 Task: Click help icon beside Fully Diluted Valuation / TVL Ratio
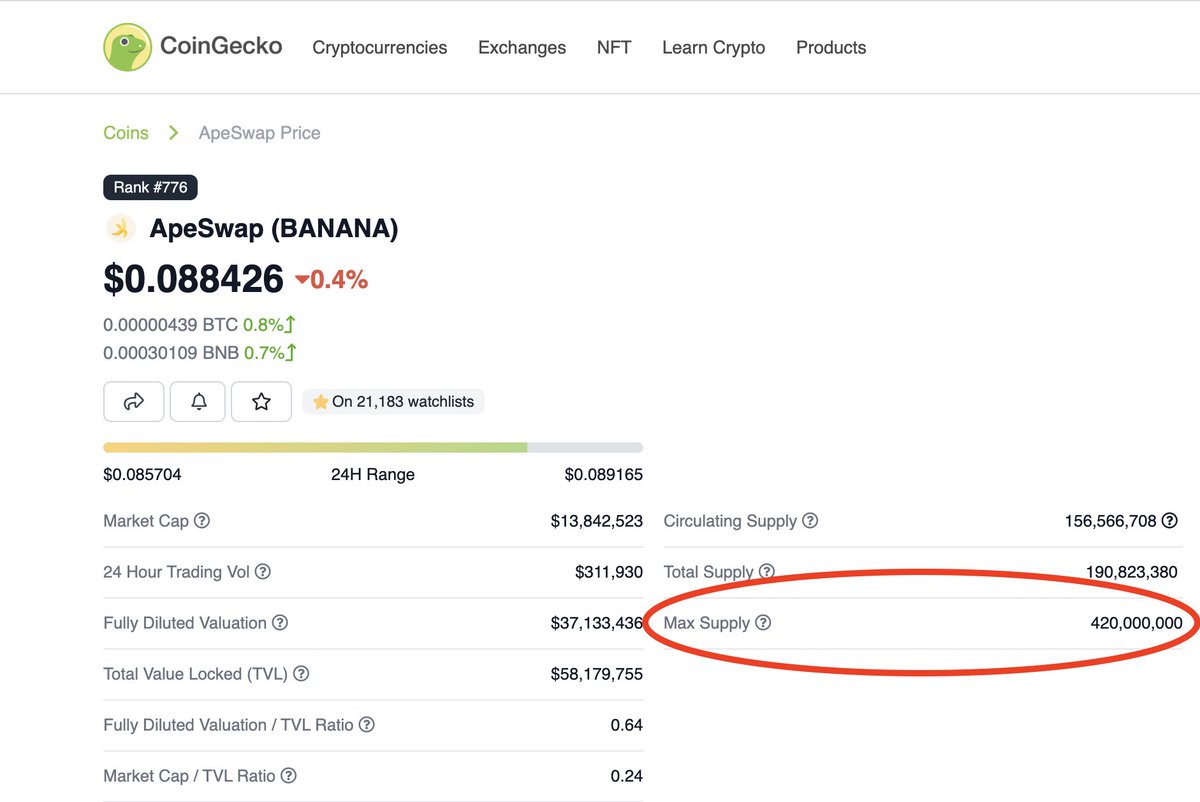tap(367, 725)
